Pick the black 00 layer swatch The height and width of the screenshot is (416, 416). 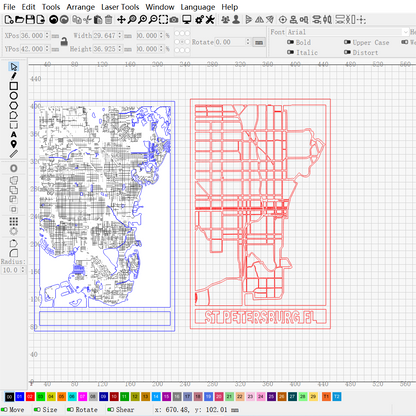pos(9,396)
